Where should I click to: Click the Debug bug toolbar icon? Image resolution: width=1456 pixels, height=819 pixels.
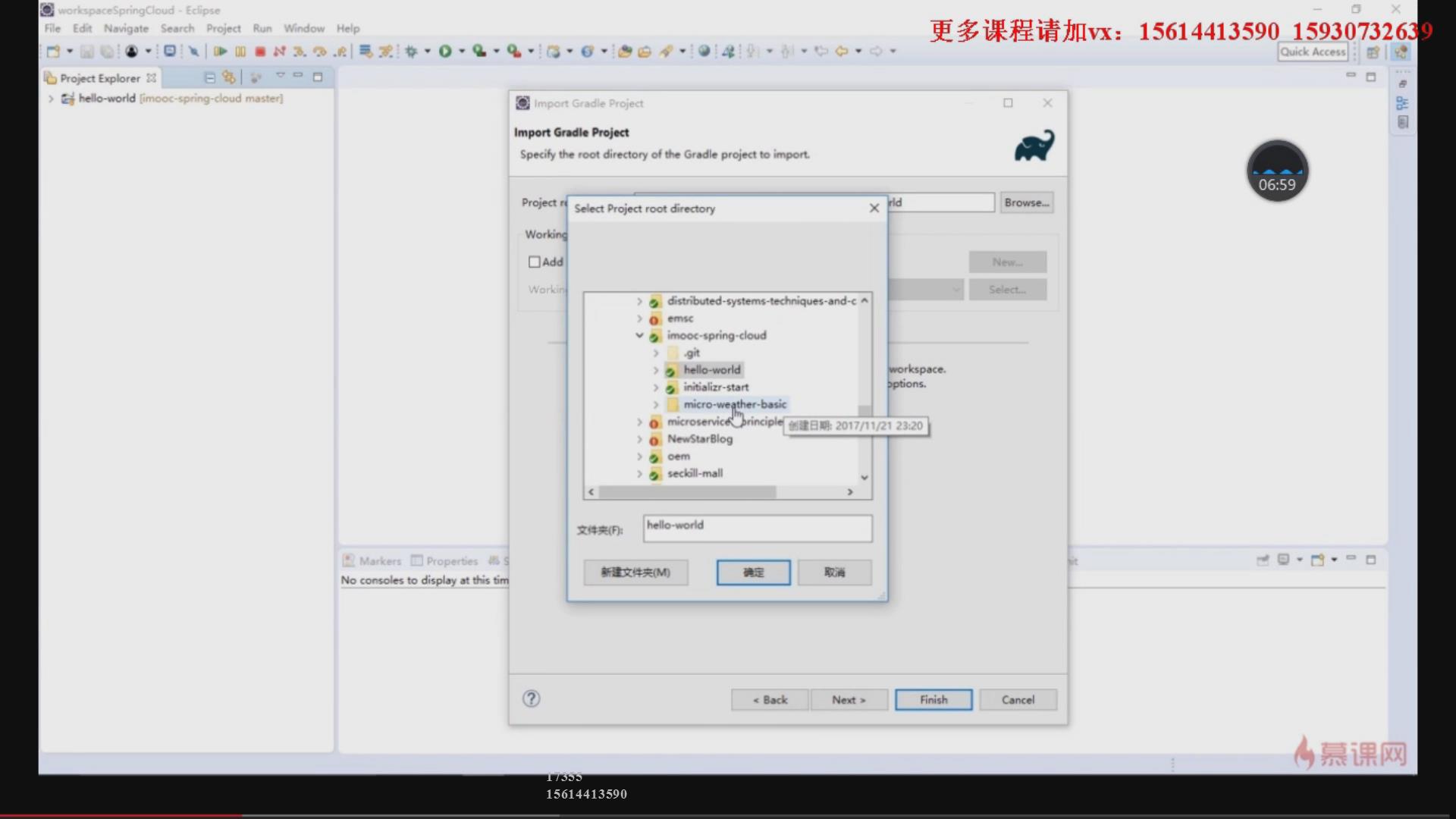coord(411,52)
